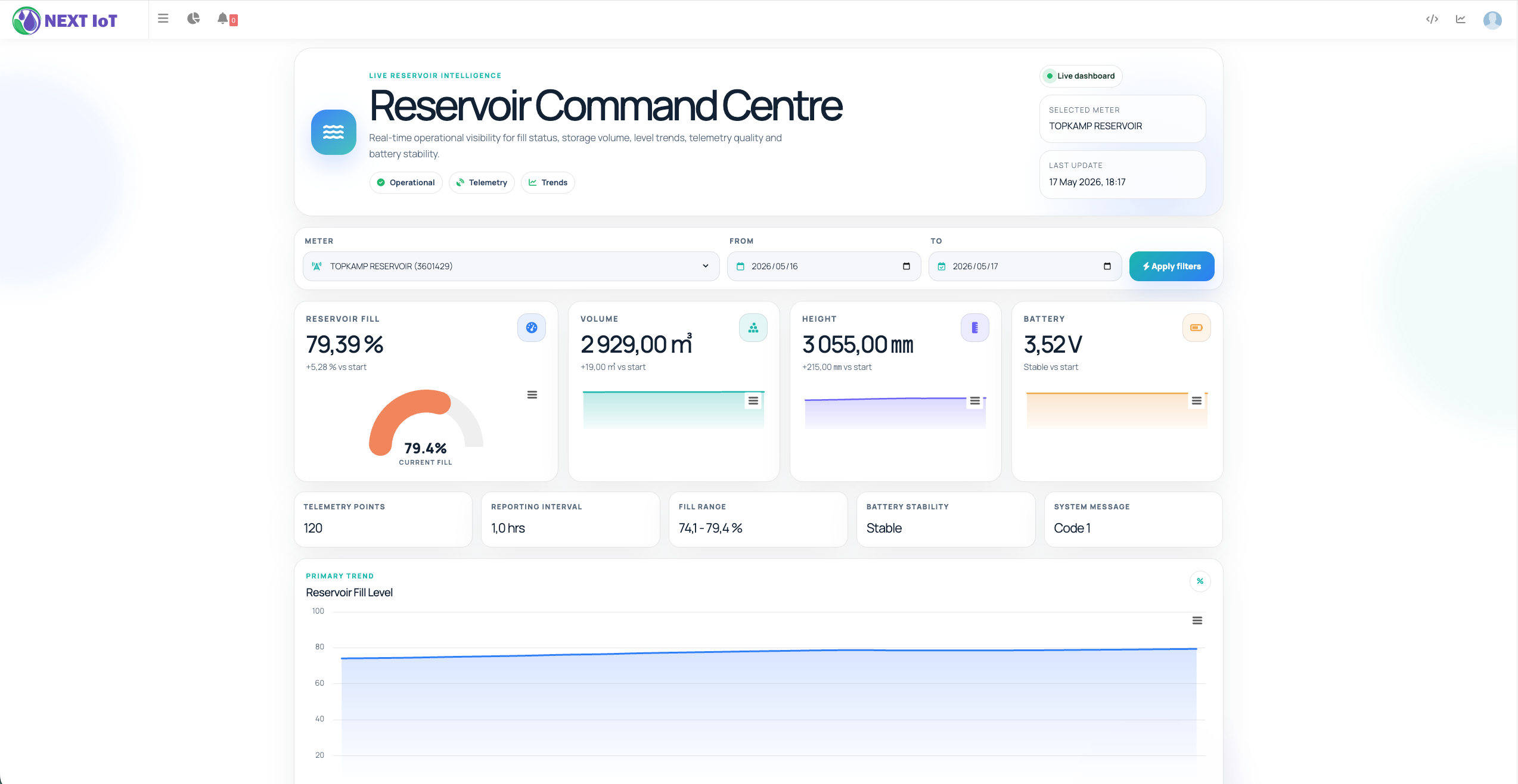
Task: Click Battery Stability Stable value
Action: [884, 528]
